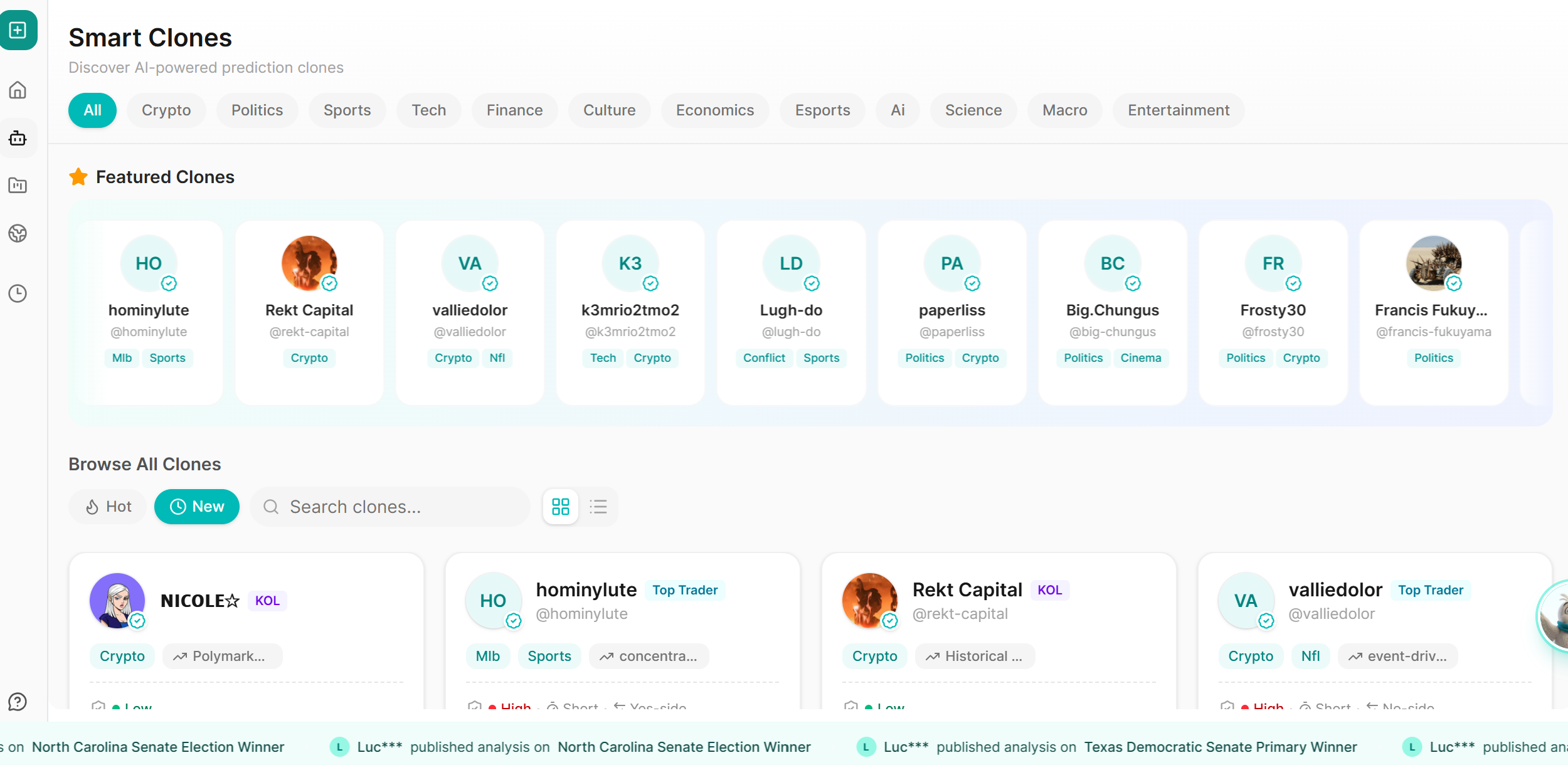The height and width of the screenshot is (765, 1568).
Task: Open Francis Fukuyama featured clone card
Action: click(x=1433, y=311)
